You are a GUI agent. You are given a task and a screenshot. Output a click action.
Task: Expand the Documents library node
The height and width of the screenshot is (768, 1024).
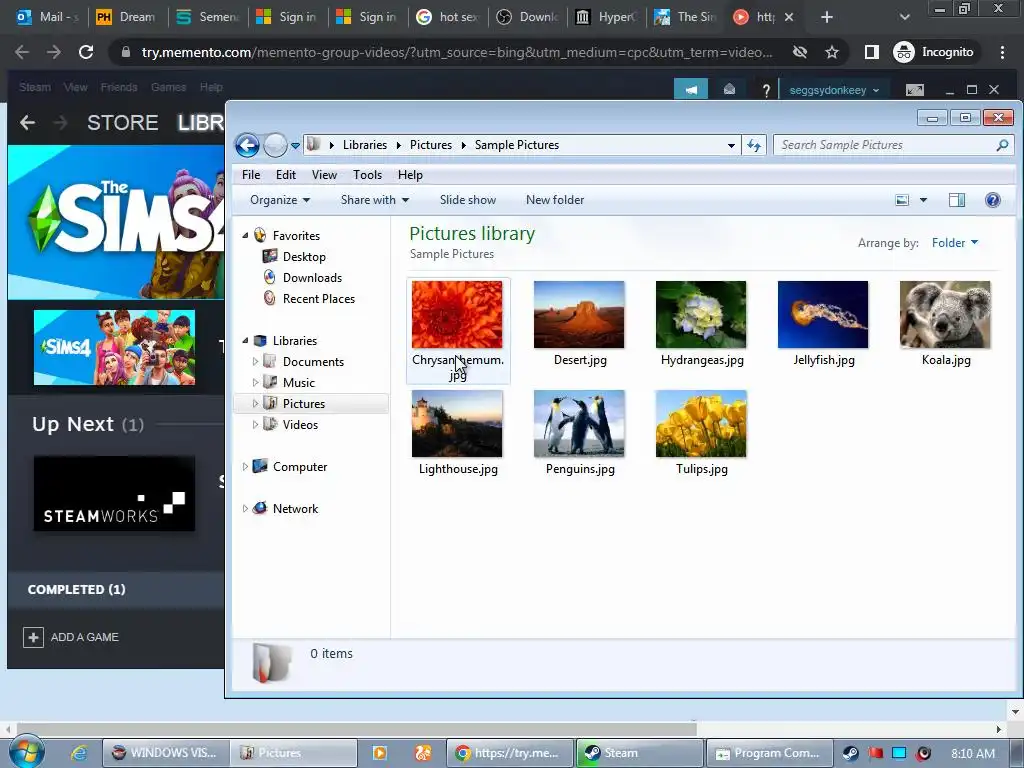pos(255,361)
